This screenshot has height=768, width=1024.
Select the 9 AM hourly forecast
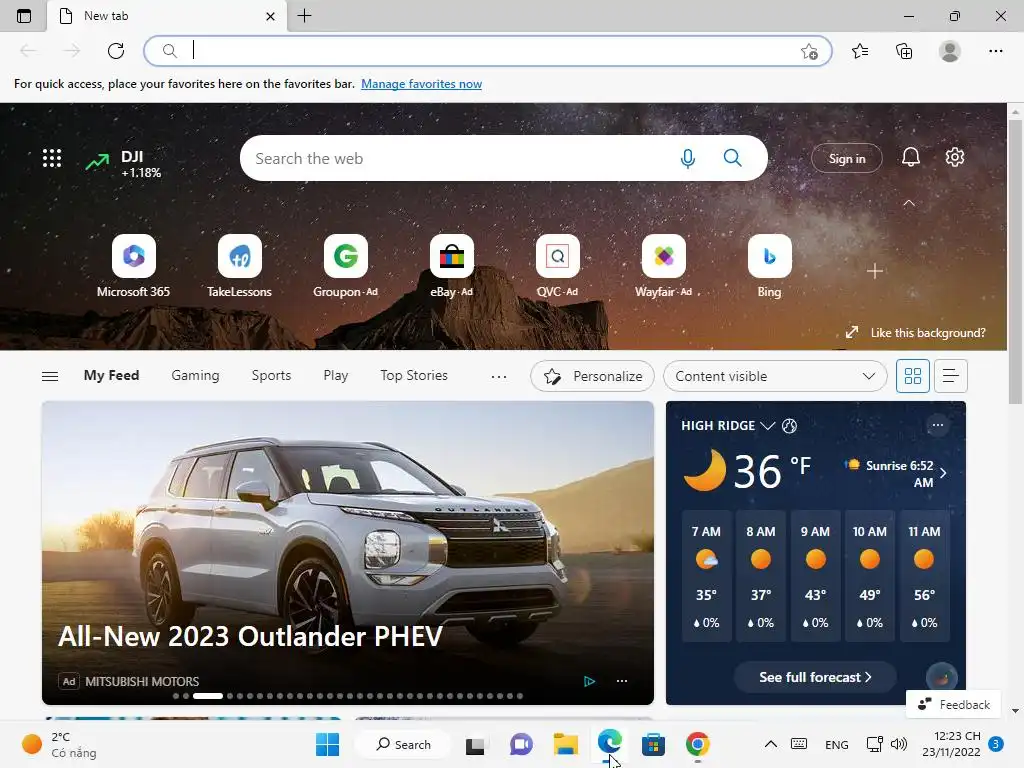pyautogui.click(x=815, y=576)
